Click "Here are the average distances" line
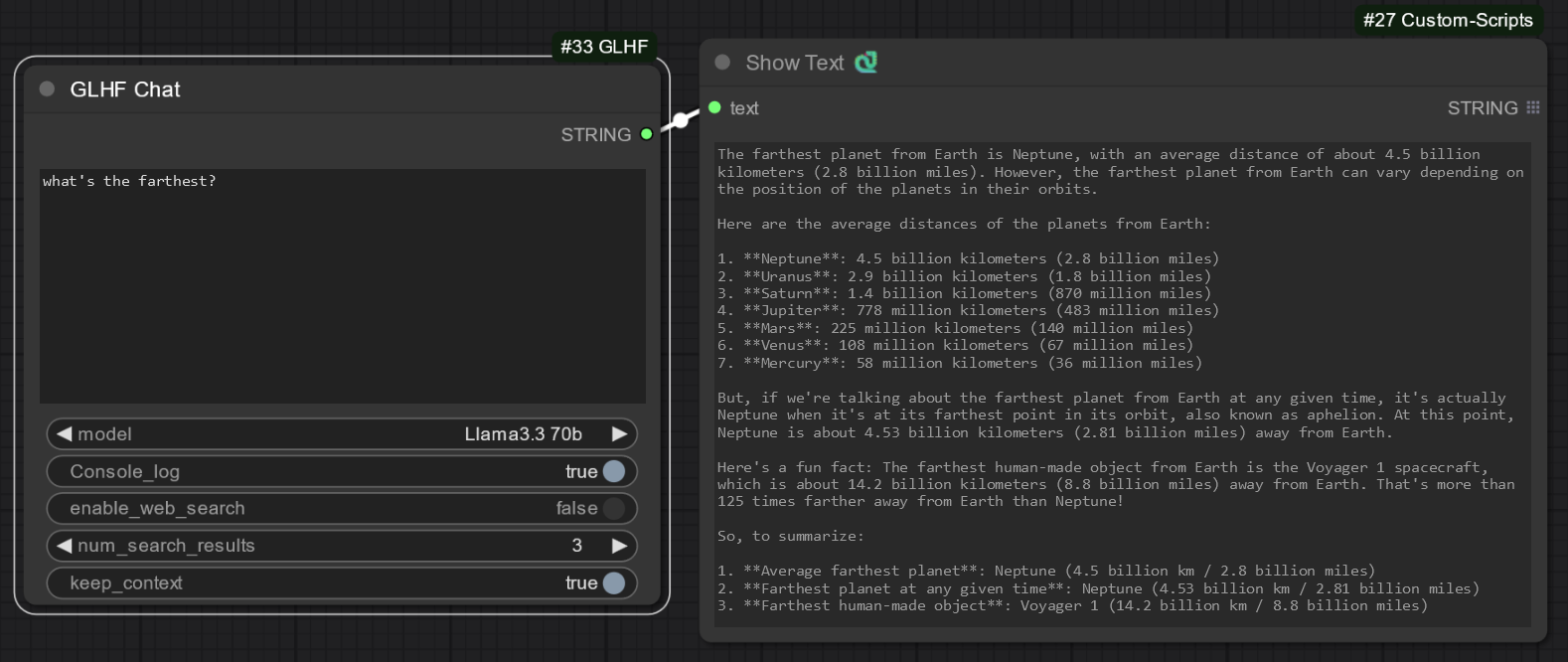Screen dimensions: 1568x662 [x=964, y=224]
